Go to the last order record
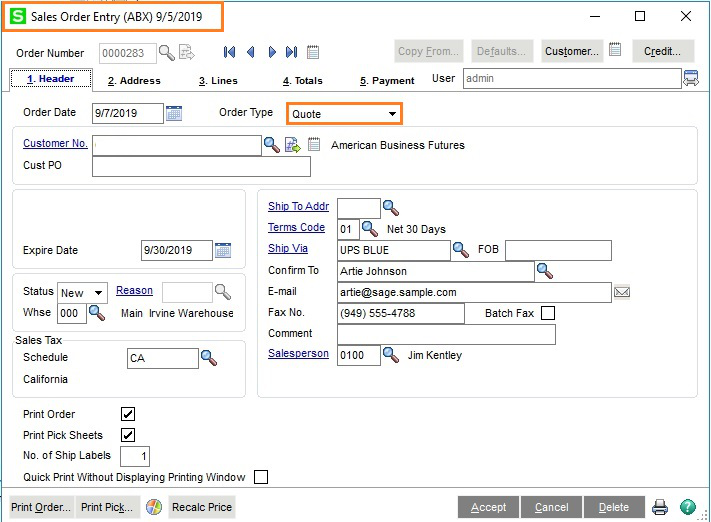Screen dimensions: 711x522 (292, 52)
